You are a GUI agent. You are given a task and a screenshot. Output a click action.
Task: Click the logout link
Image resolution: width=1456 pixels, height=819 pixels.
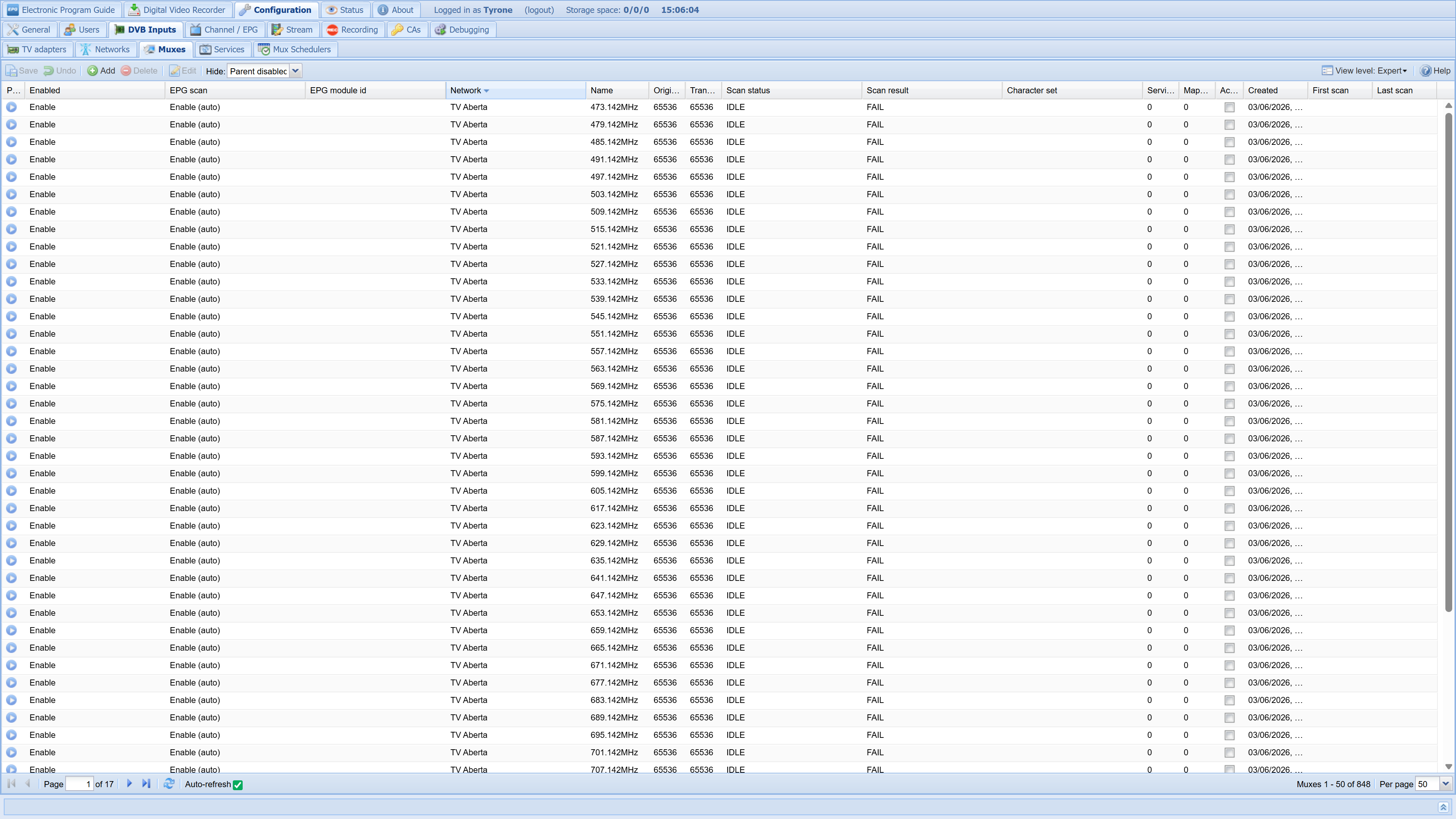pos(539,9)
